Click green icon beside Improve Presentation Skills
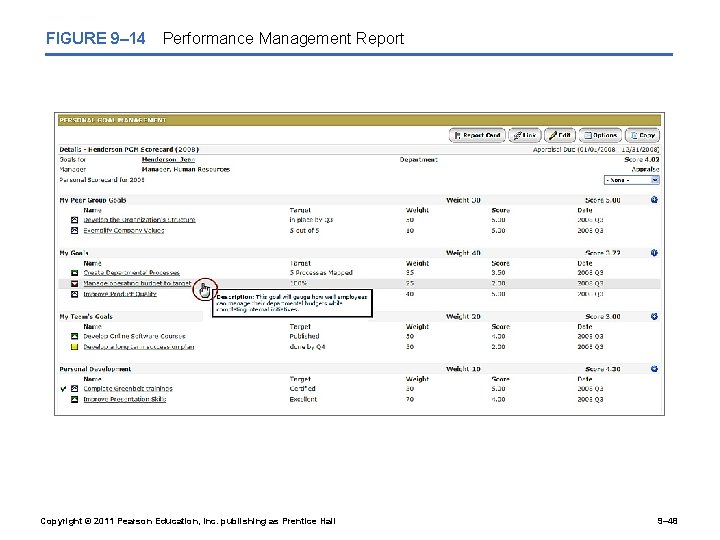This screenshot has width=720, height=540. tap(74, 399)
